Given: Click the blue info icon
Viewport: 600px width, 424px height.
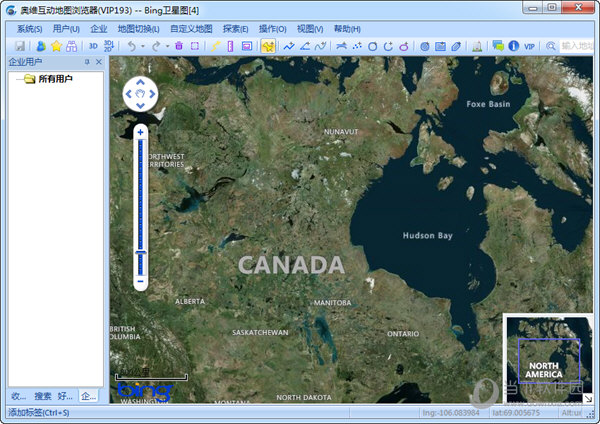Looking at the screenshot, I should click(x=514, y=46).
